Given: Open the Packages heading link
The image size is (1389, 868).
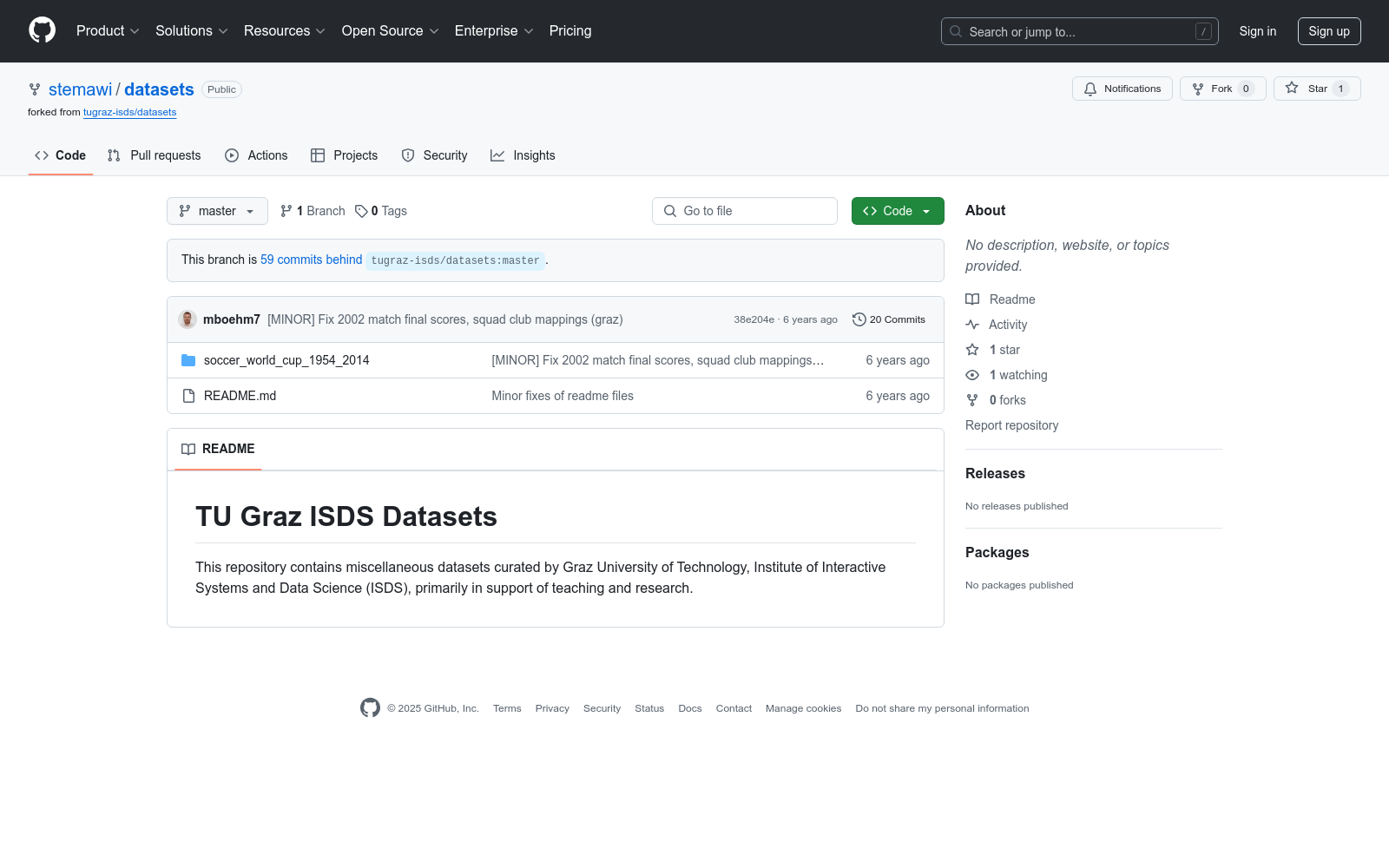Looking at the screenshot, I should (x=997, y=552).
